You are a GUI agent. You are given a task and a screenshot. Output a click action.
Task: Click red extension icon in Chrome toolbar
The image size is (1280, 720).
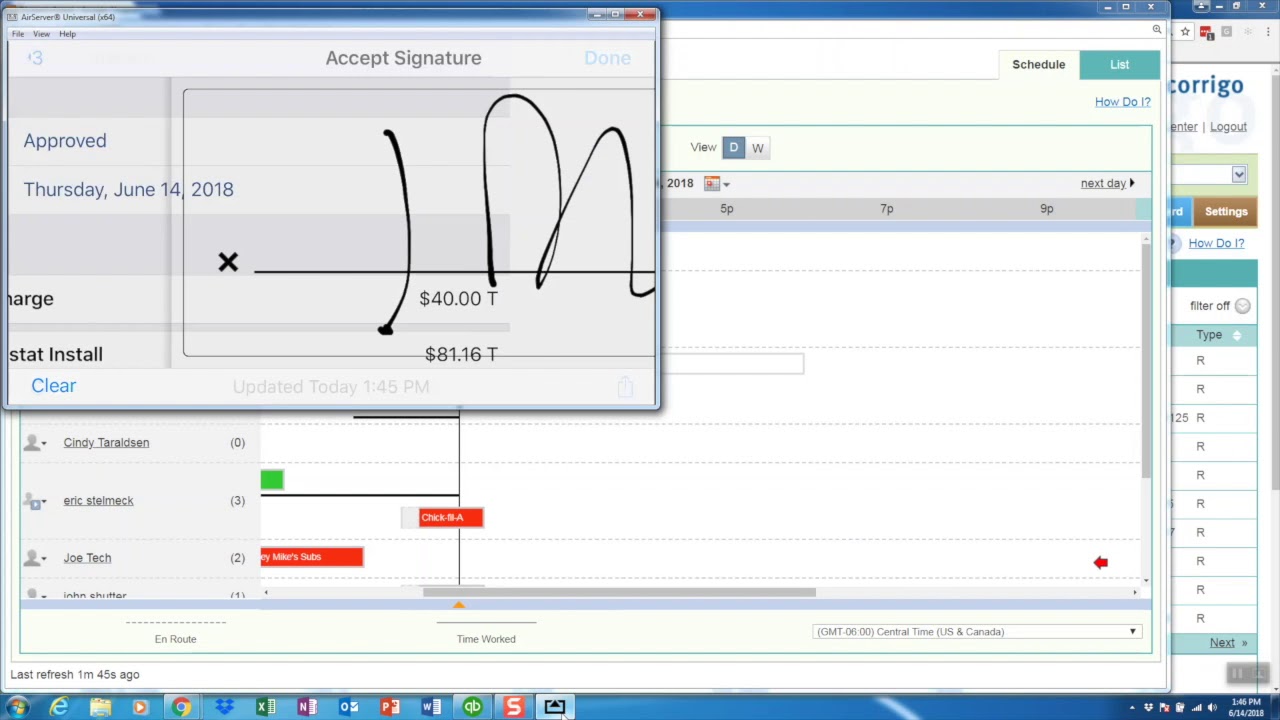1205,31
